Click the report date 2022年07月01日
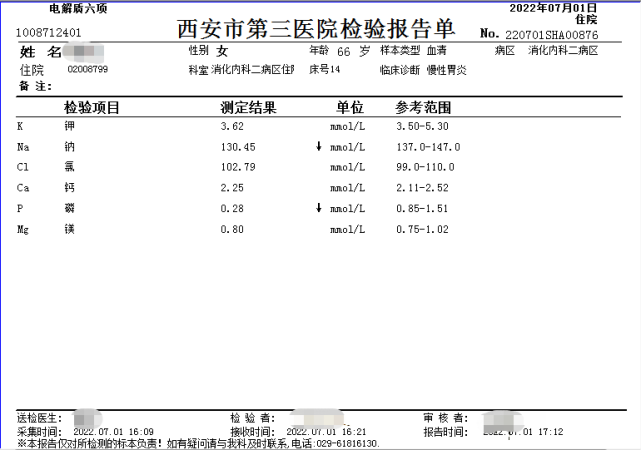The image size is (641, 450). 553,8
